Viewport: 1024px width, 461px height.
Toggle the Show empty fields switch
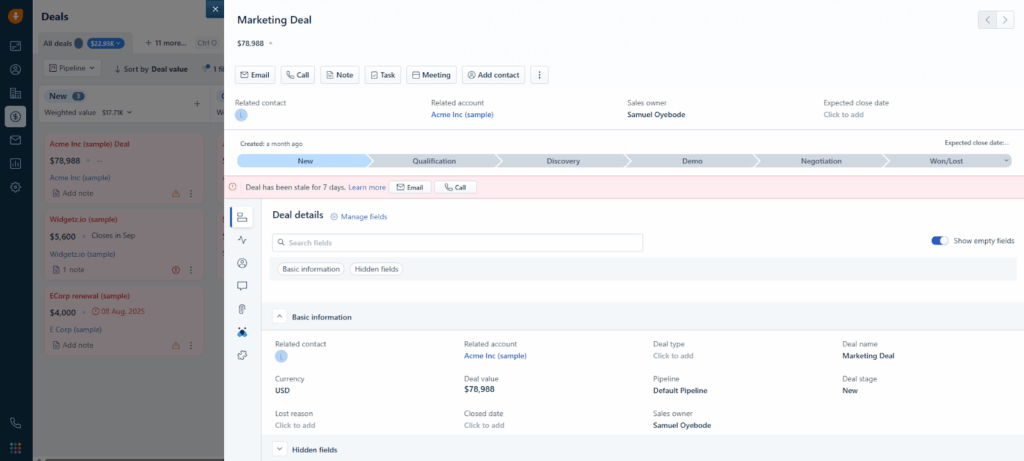pyautogui.click(x=939, y=241)
